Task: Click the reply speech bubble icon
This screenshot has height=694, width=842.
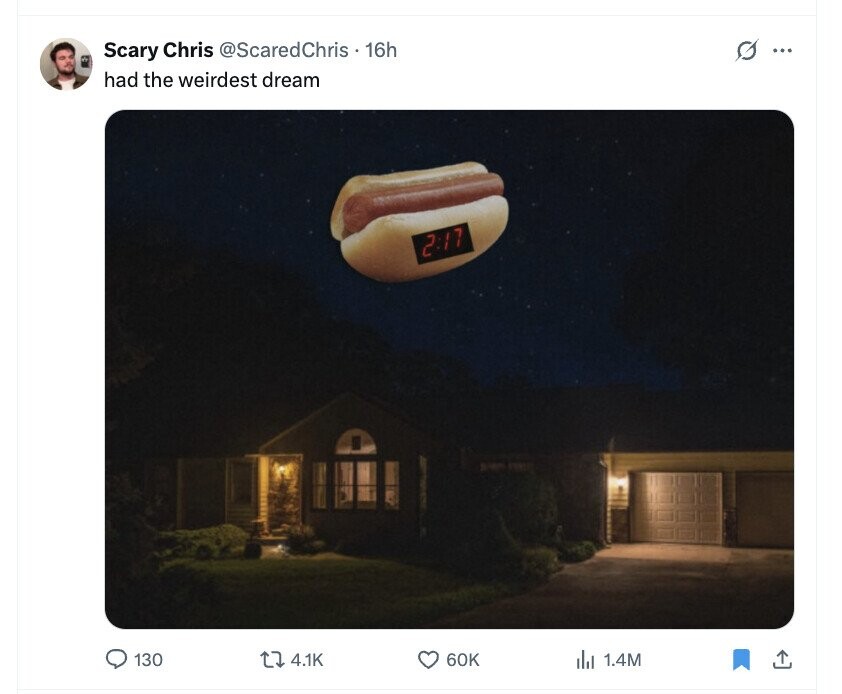Action: pos(117,659)
